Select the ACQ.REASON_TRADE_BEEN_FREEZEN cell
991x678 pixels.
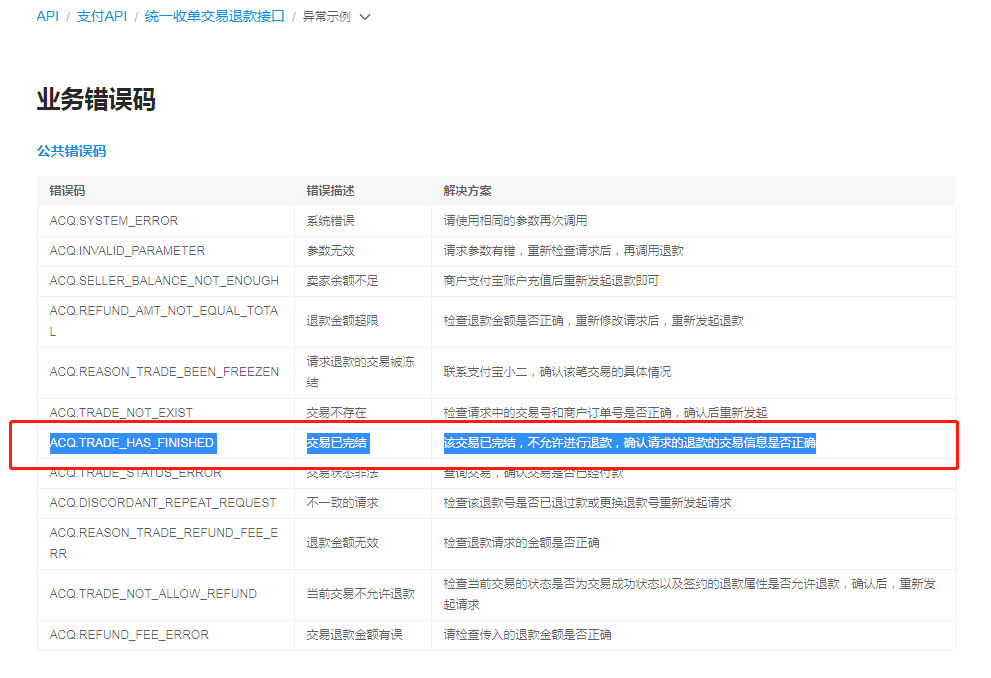tap(164, 372)
